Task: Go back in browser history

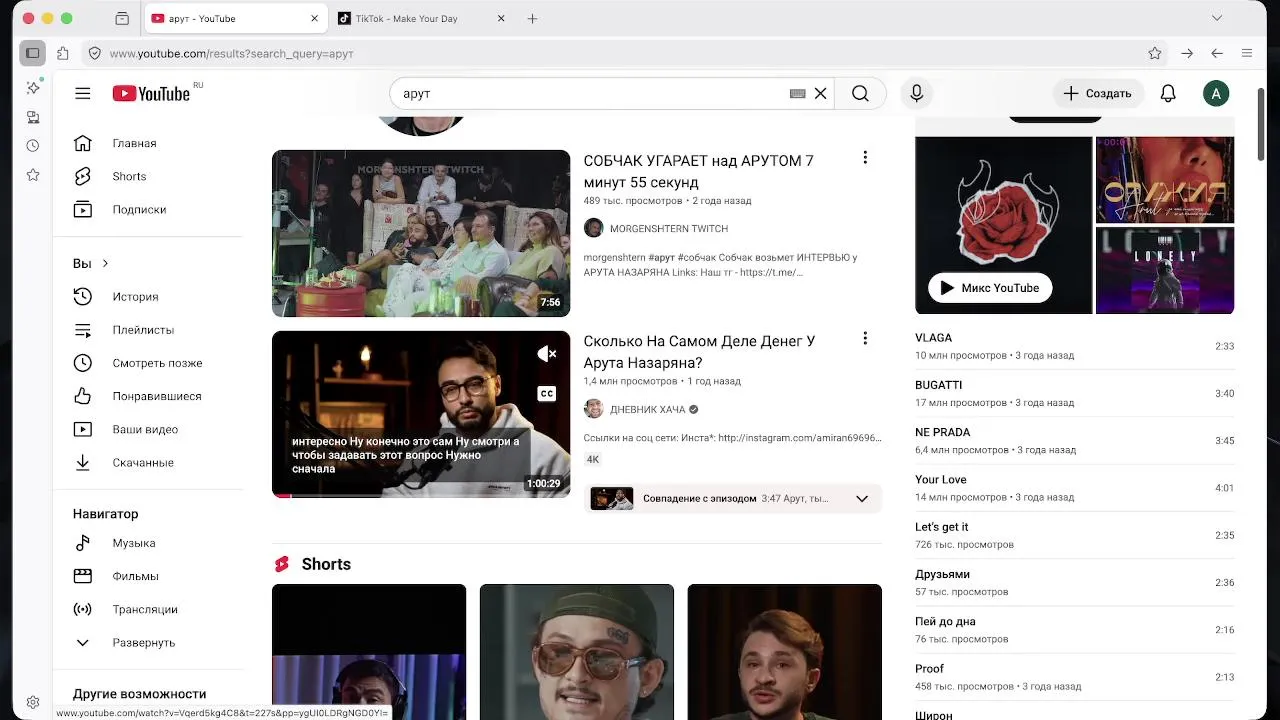Action: click(x=1217, y=53)
